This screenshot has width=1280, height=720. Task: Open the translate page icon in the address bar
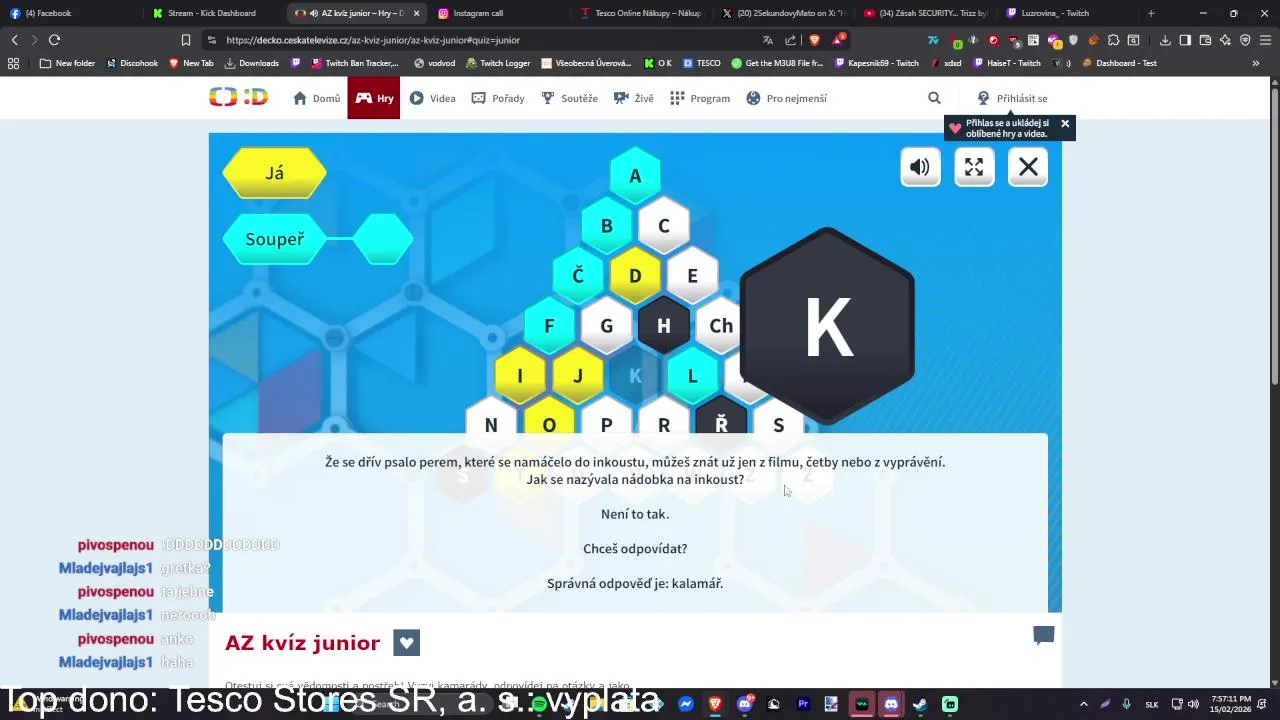[x=767, y=40]
